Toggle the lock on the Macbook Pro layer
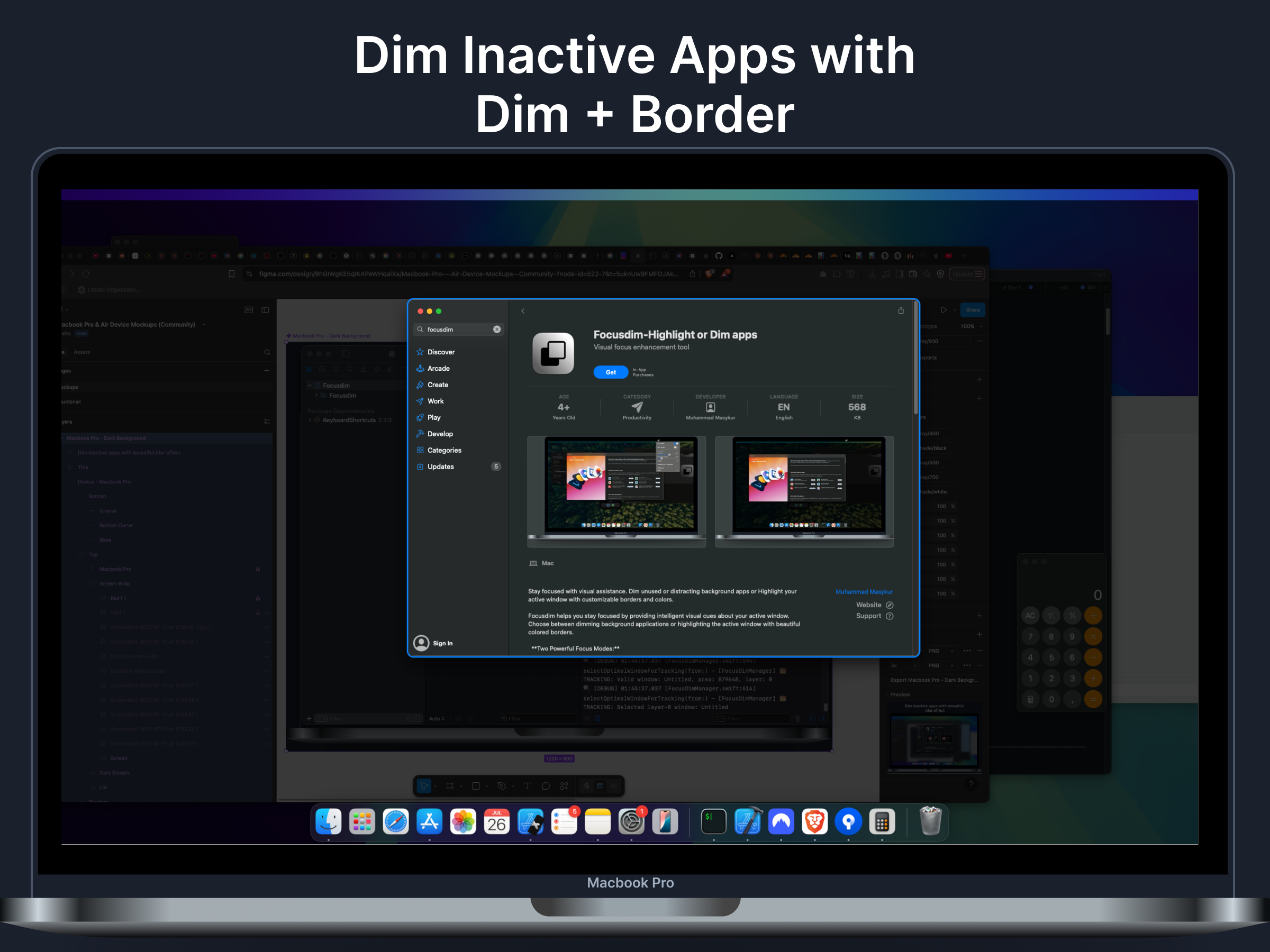 [258, 569]
